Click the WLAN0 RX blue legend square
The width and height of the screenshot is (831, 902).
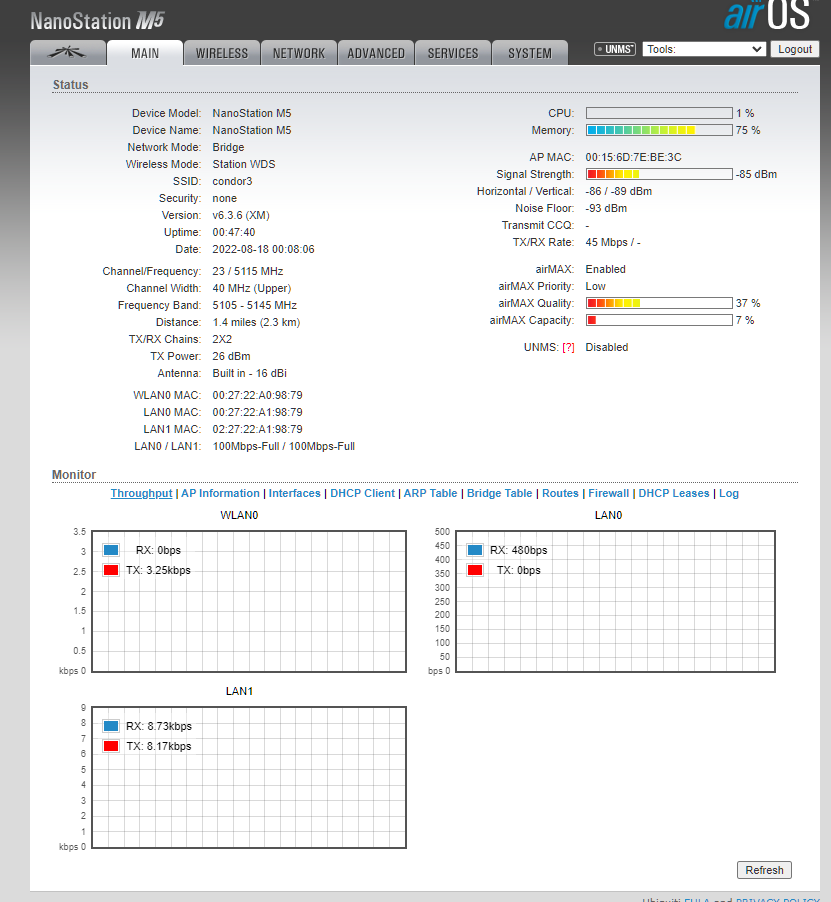[x=111, y=550]
